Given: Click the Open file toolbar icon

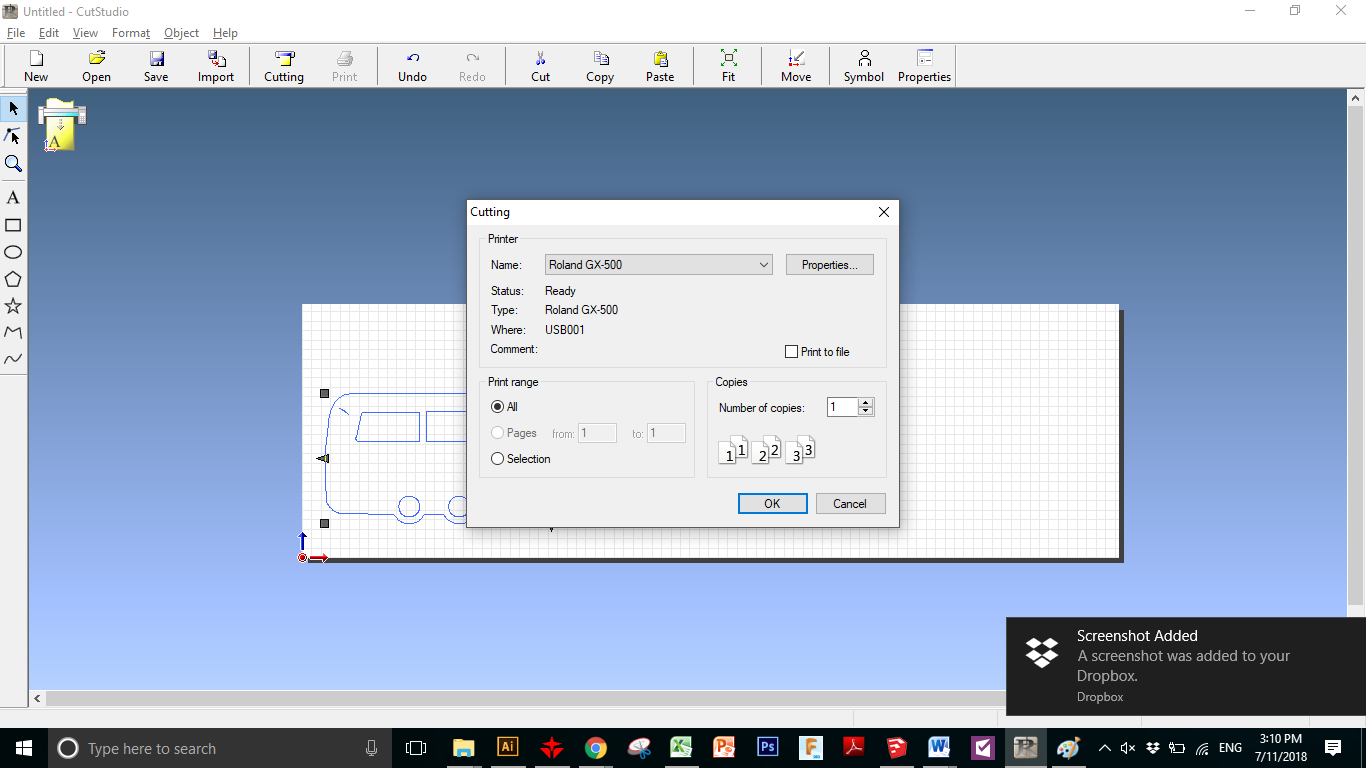Looking at the screenshot, I should tap(96, 66).
